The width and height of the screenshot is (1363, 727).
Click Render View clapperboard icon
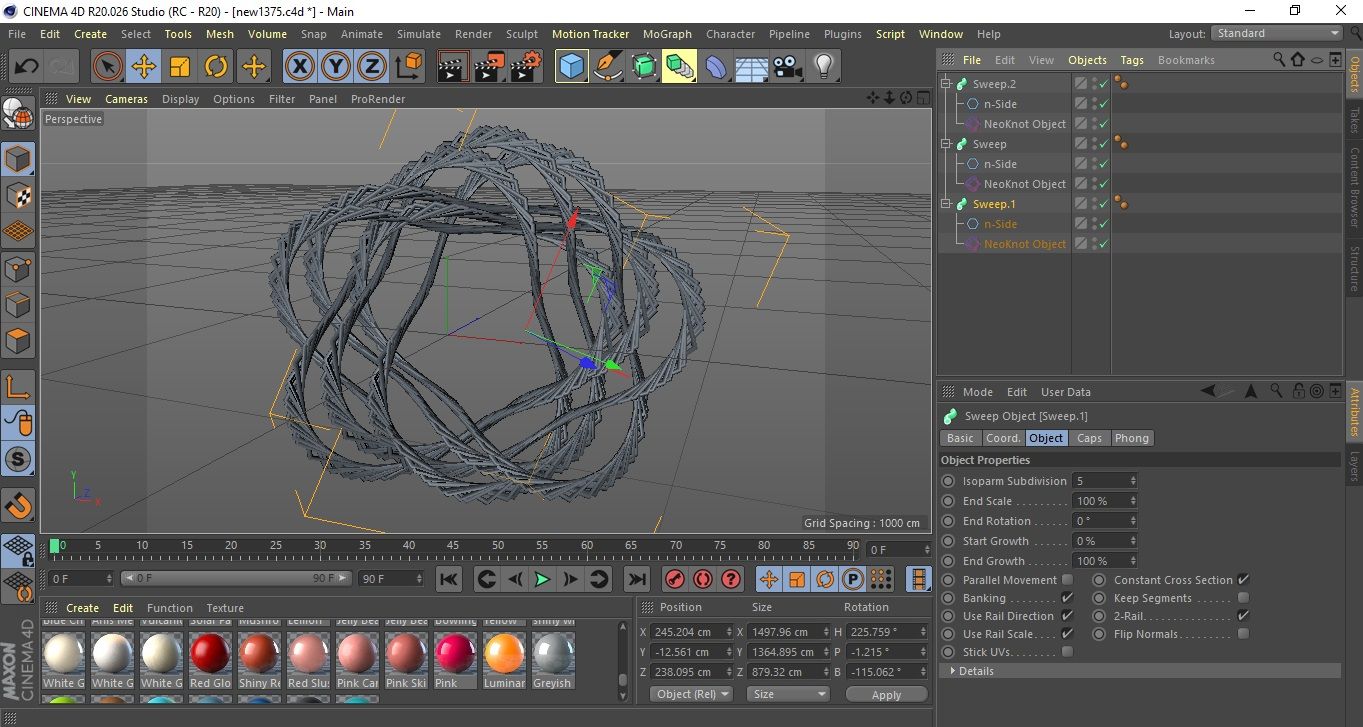click(x=453, y=67)
